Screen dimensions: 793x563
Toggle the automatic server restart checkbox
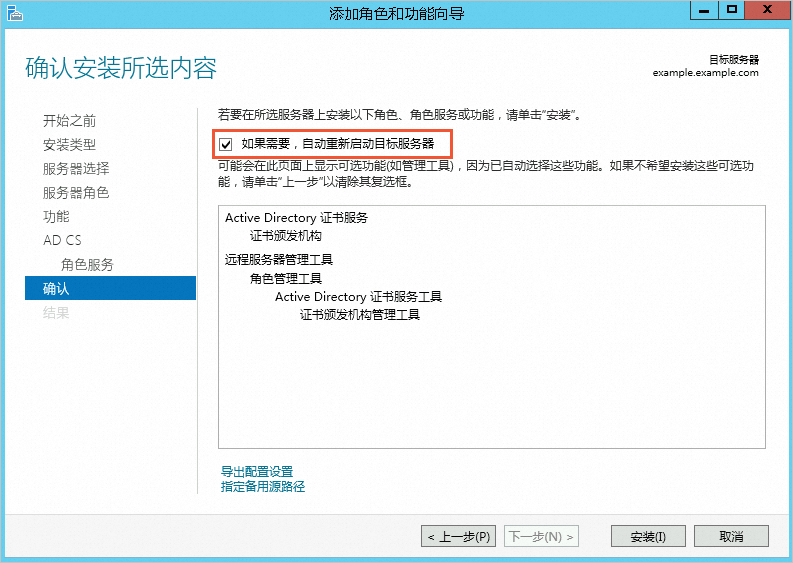pos(226,145)
